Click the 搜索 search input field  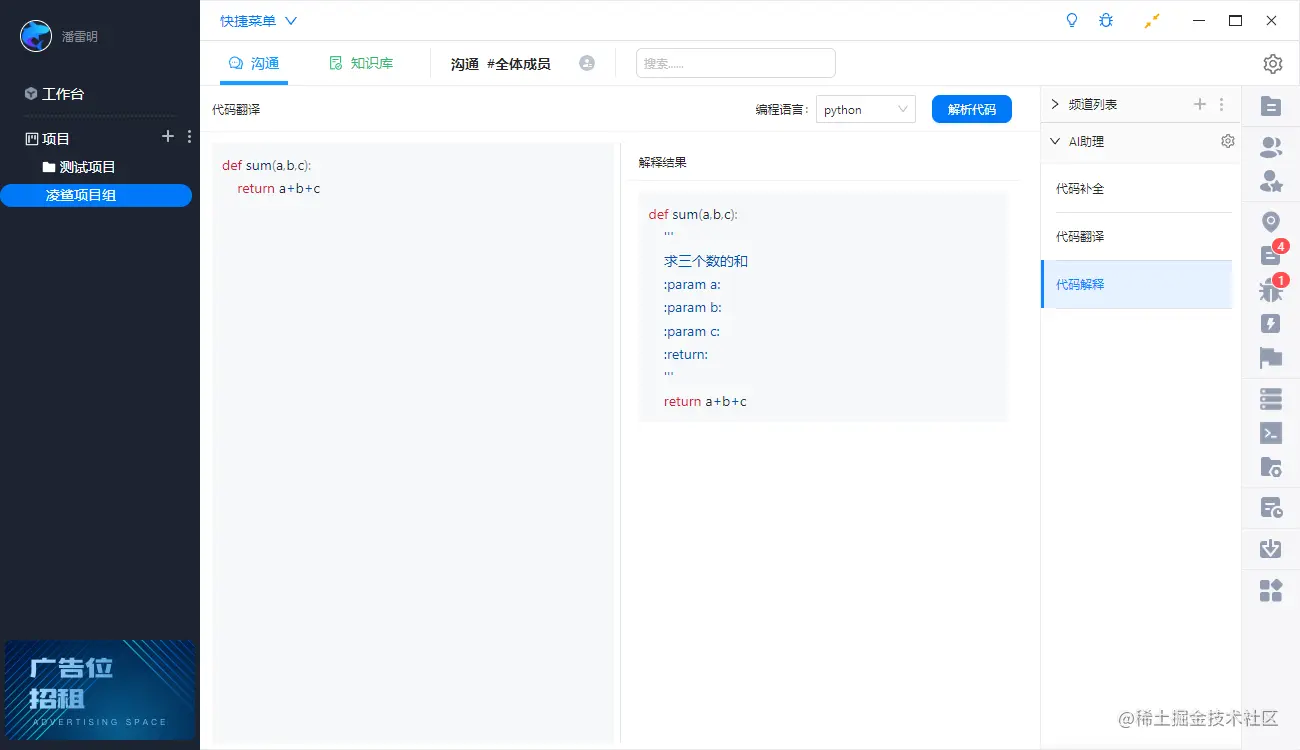[736, 63]
